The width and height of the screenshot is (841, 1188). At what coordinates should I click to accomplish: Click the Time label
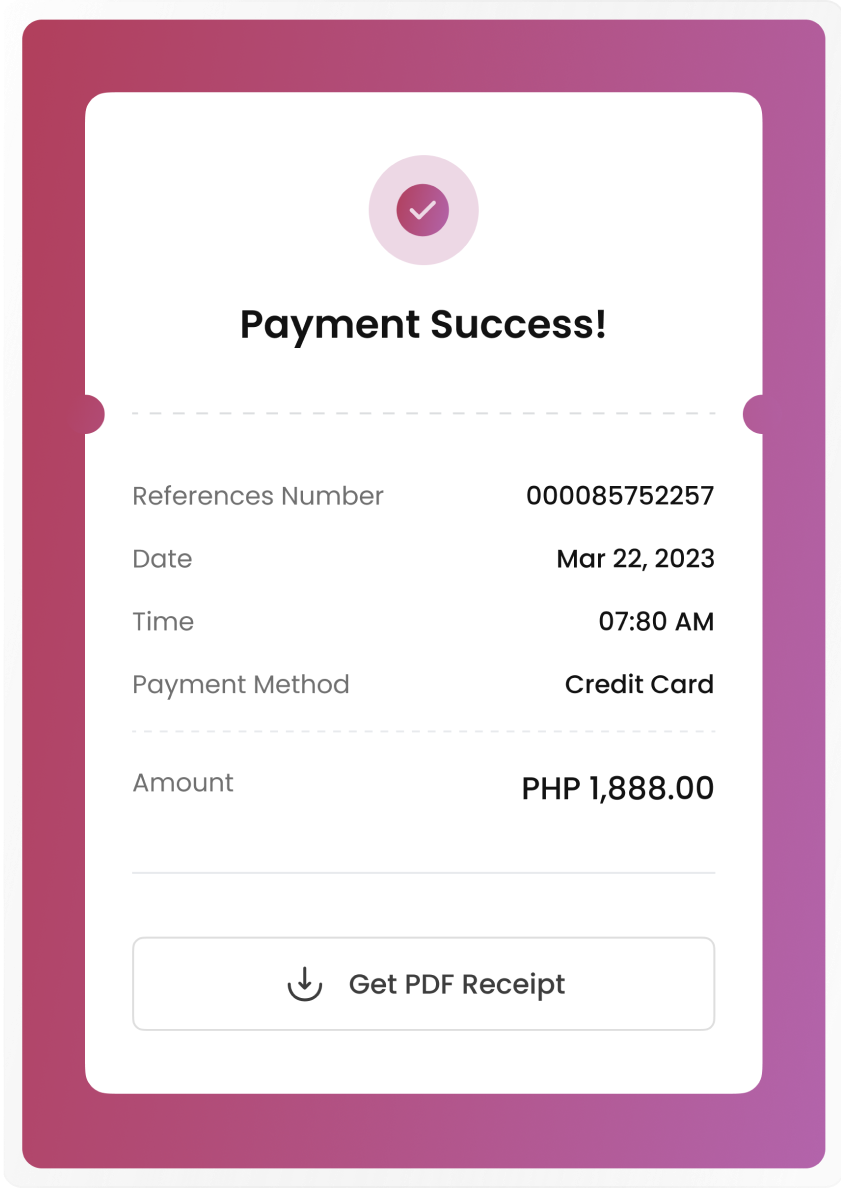click(163, 621)
